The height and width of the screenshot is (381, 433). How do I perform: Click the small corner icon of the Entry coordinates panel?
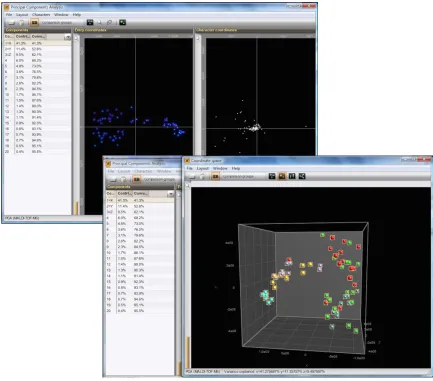pyautogui.click(x=76, y=37)
